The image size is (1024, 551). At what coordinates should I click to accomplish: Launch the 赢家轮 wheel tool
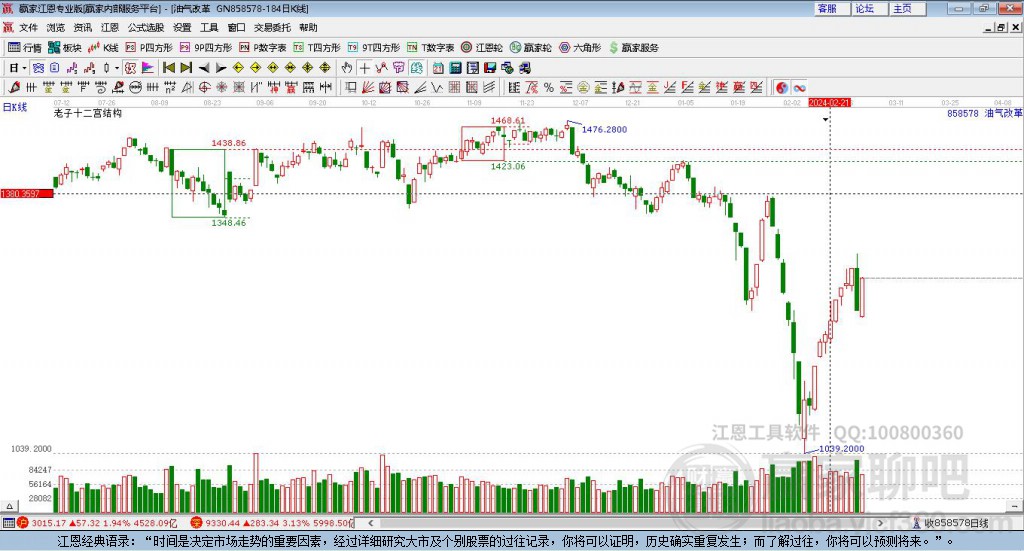[530, 48]
